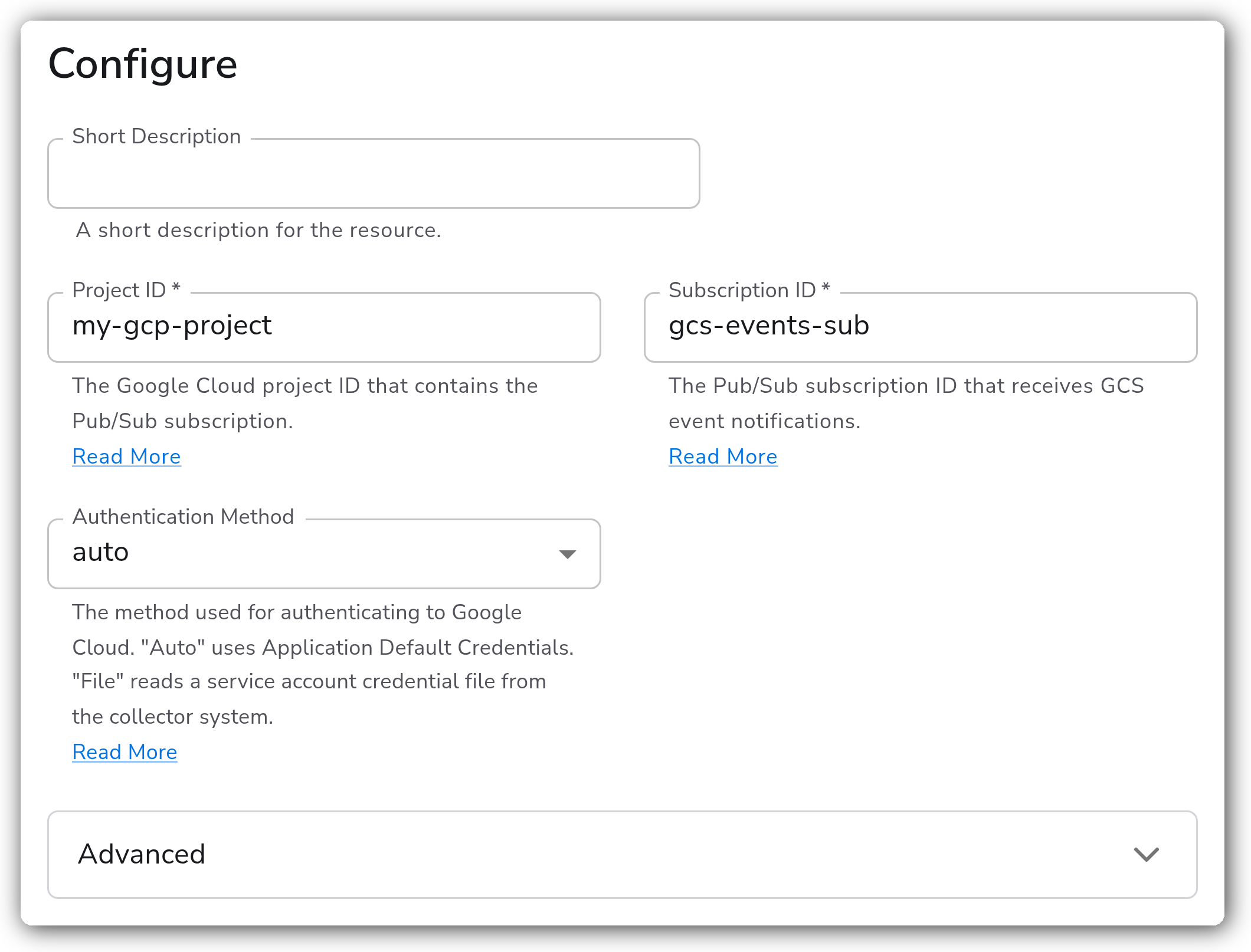This screenshot has height=952, width=1251.
Task: Click 'The Pub/Sub subscription ID that receives GCS' text
Action: coord(906,386)
